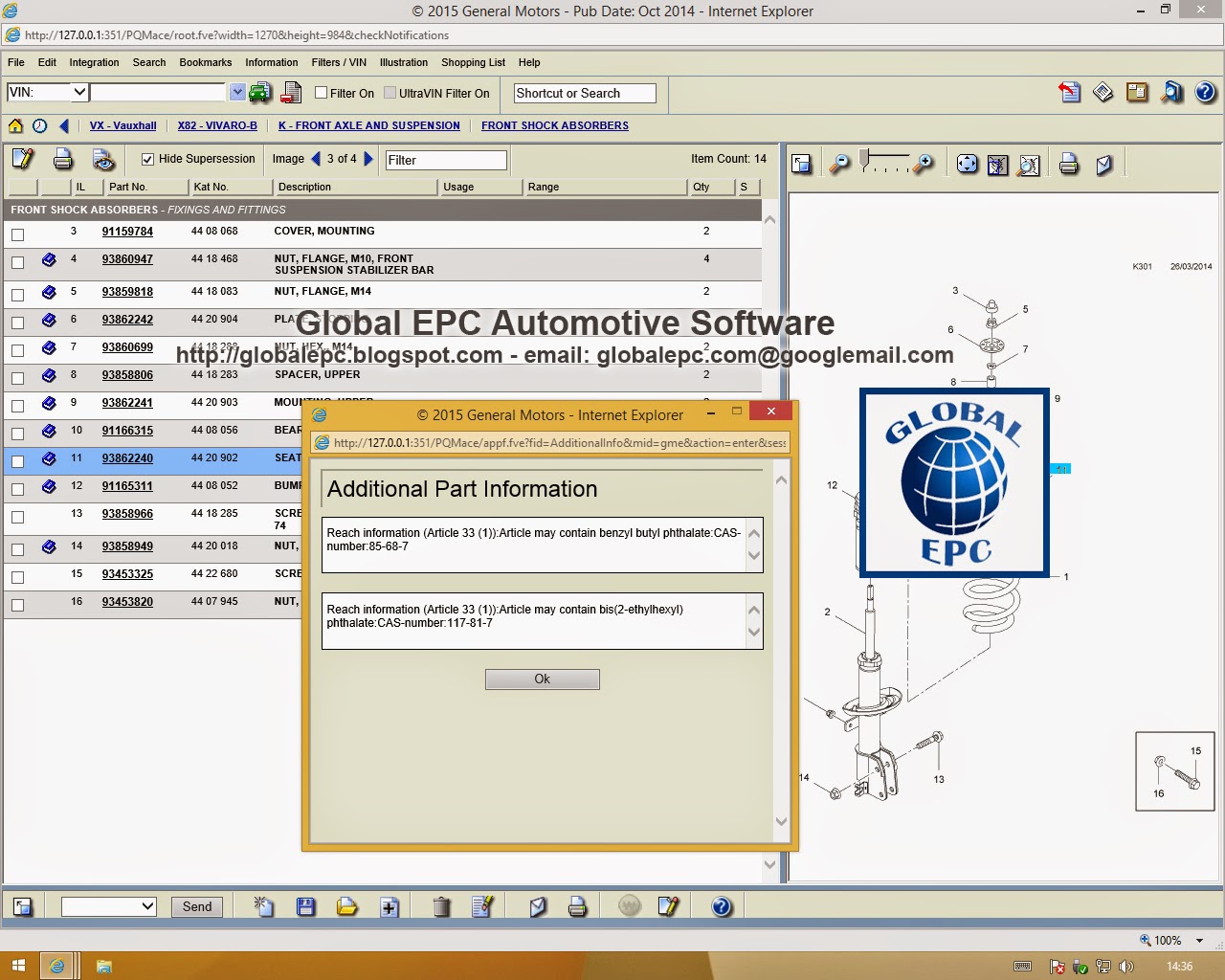
Task: Click the red-arrow document icon in top toolbar
Action: [1069, 92]
